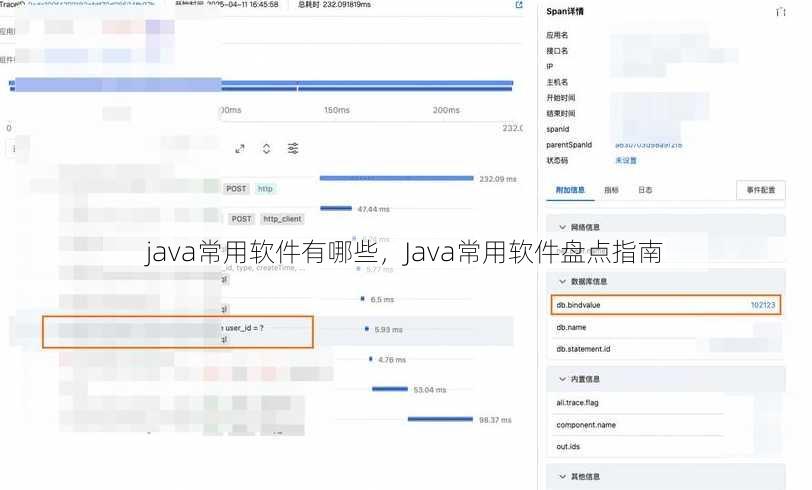Open the external link icon beside total duration

coord(519,5)
